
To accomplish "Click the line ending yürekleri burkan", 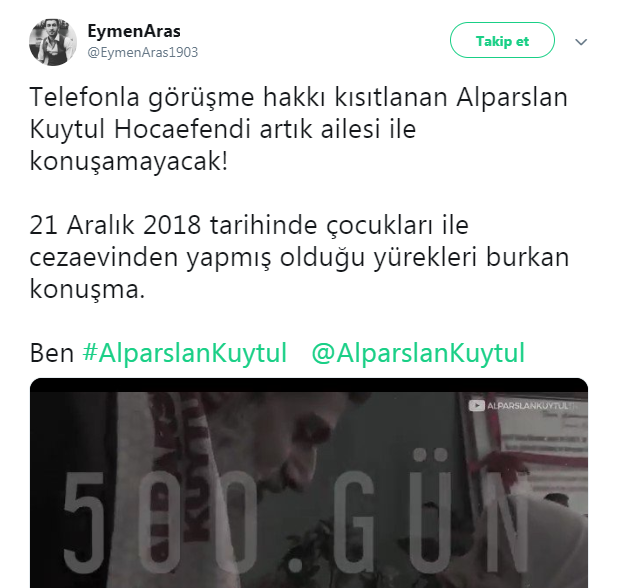I will tap(299, 258).
